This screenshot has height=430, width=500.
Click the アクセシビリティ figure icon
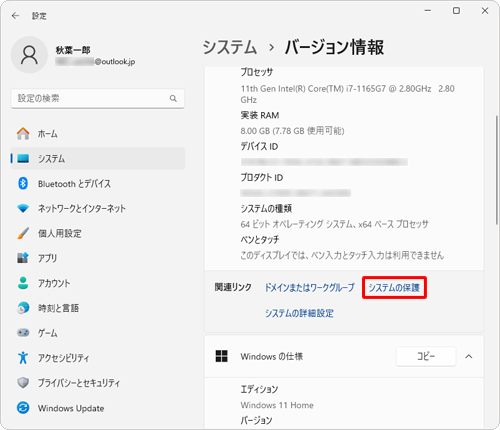point(23,358)
